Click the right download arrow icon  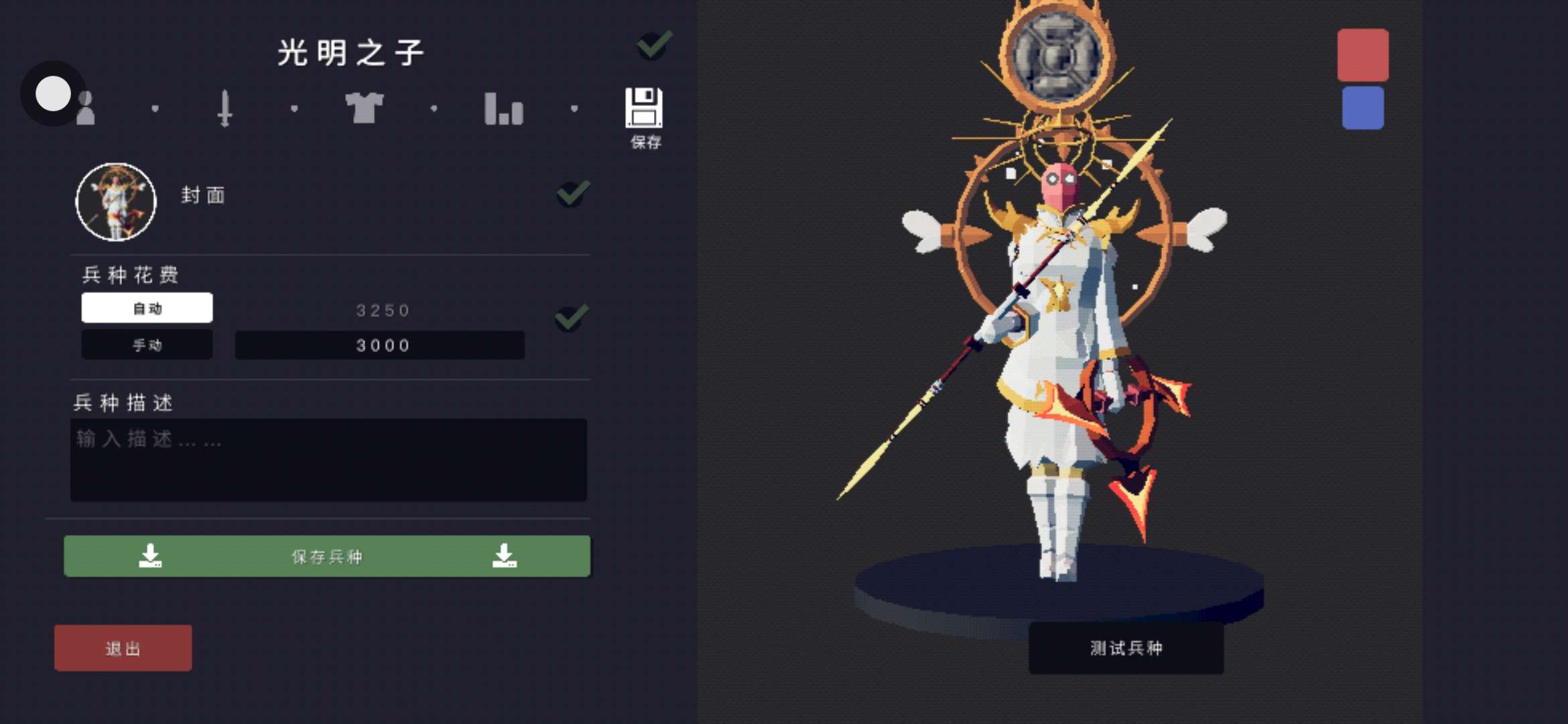pyautogui.click(x=504, y=556)
